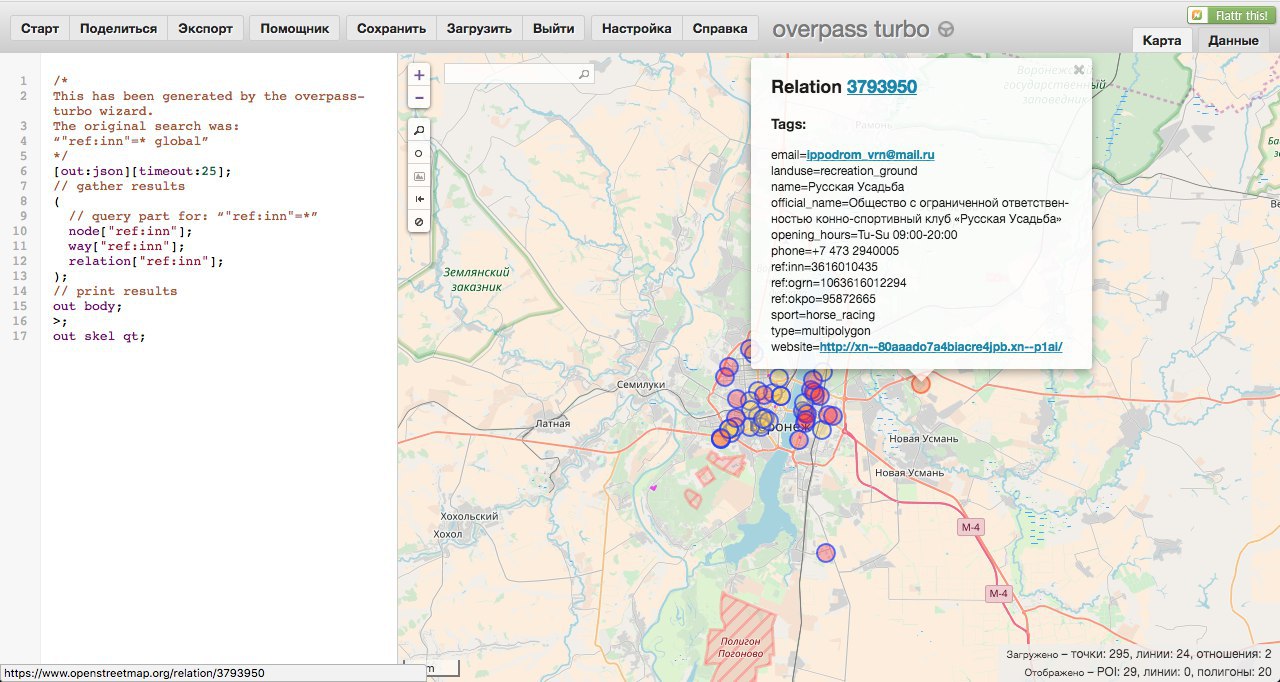Zoom out on the map
The height and width of the screenshot is (682, 1280).
419,98
